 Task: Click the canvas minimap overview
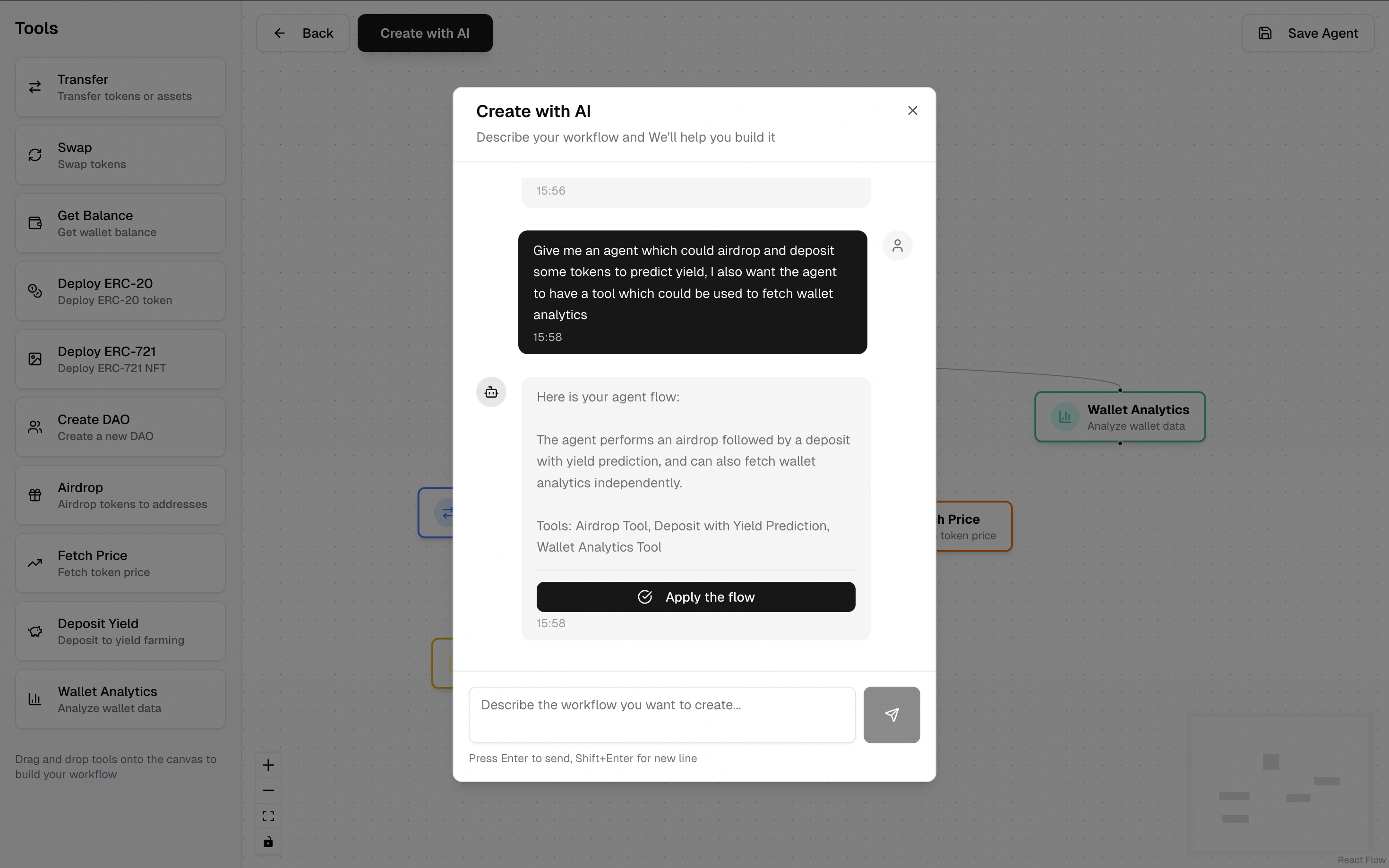pos(1280,783)
